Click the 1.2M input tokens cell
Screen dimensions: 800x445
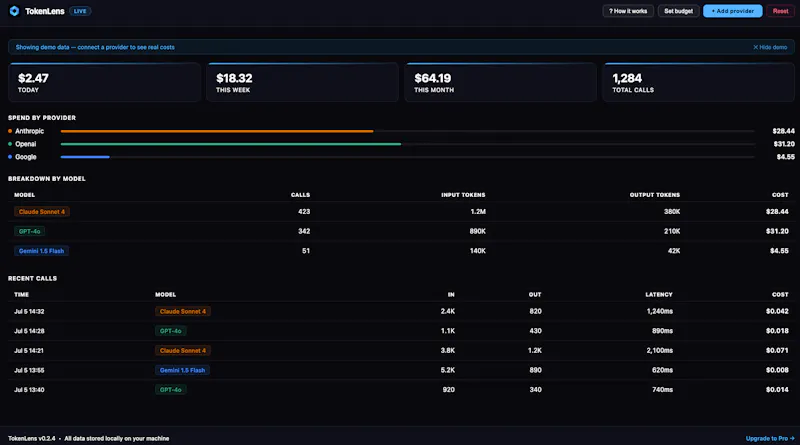(478, 212)
